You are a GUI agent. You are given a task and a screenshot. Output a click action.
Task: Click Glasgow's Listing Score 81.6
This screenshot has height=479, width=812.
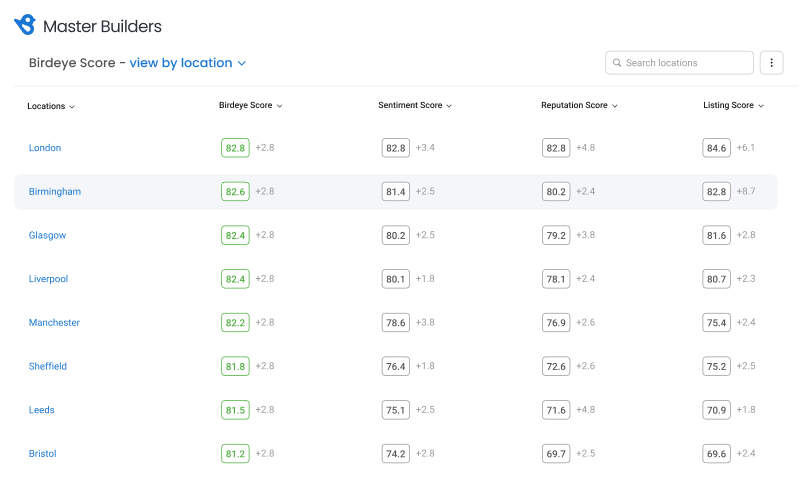(717, 235)
